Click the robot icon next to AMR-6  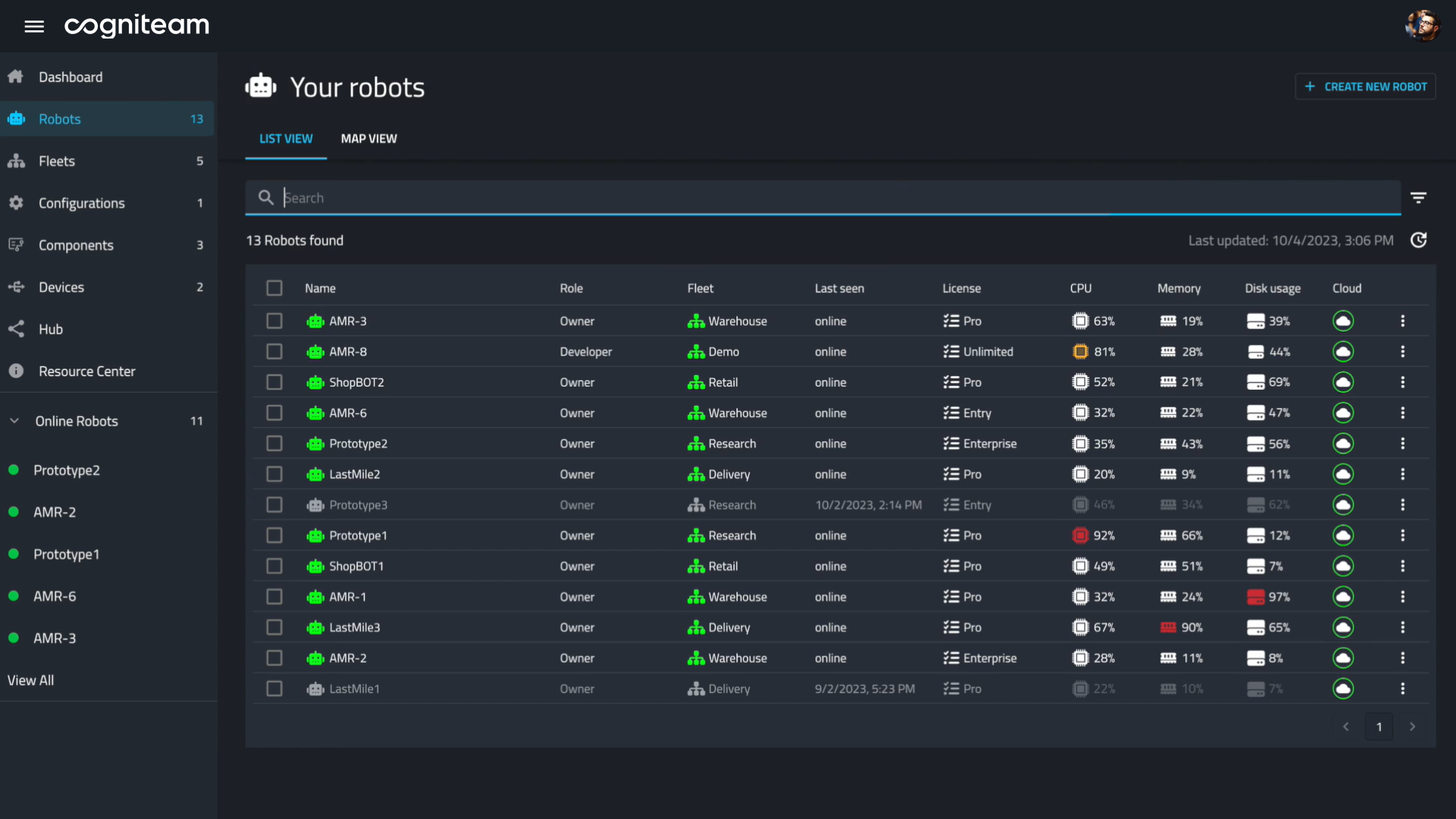point(315,413)
